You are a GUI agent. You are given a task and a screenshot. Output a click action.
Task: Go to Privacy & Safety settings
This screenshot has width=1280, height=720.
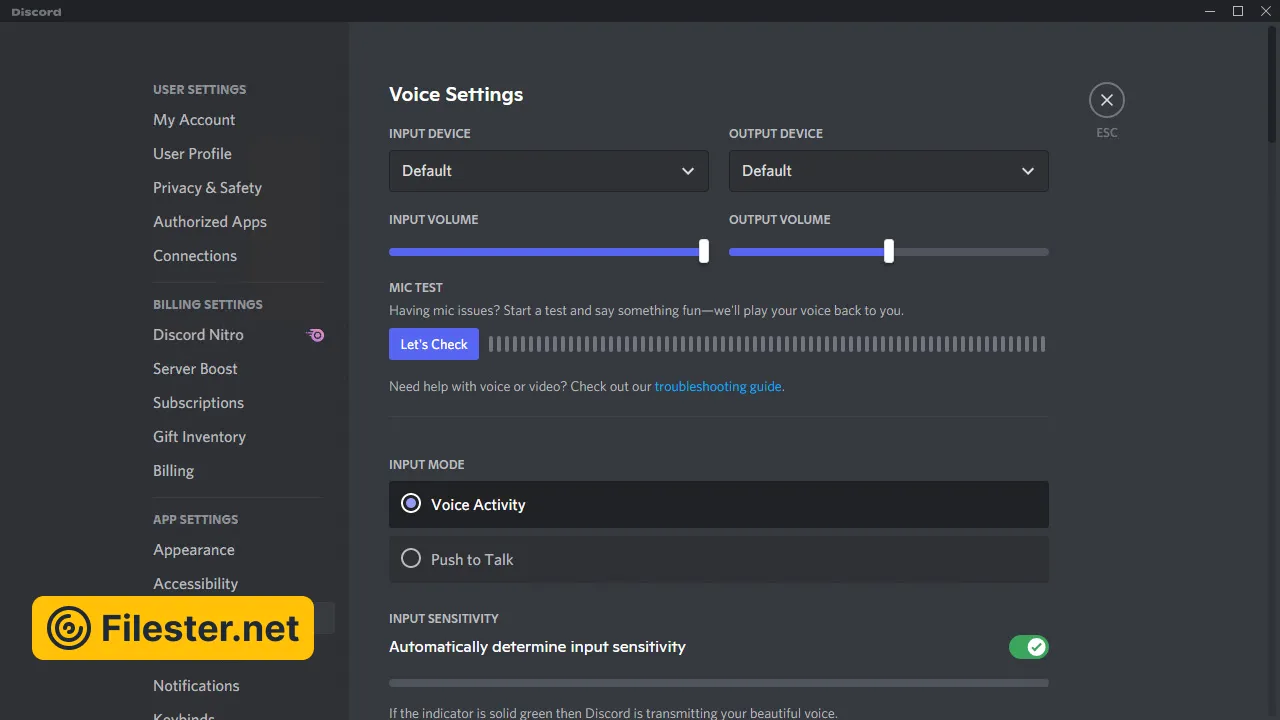[x=207, y=188]
